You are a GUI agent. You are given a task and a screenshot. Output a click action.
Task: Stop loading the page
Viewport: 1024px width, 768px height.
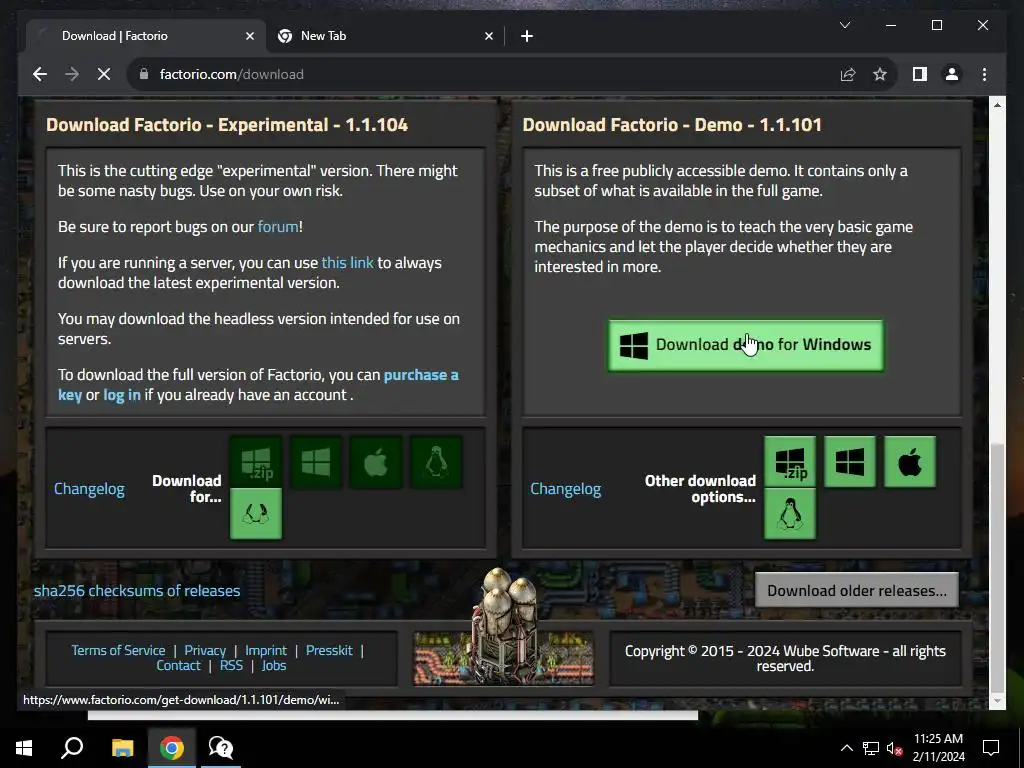tap(104, 74)
